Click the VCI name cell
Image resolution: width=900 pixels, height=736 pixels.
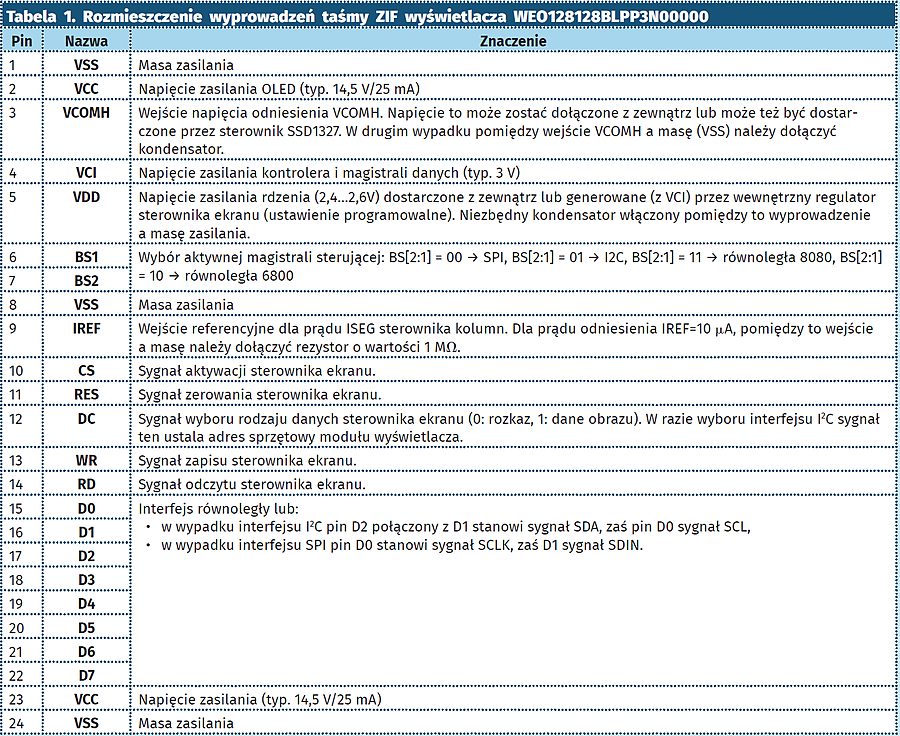pos(86,172)
